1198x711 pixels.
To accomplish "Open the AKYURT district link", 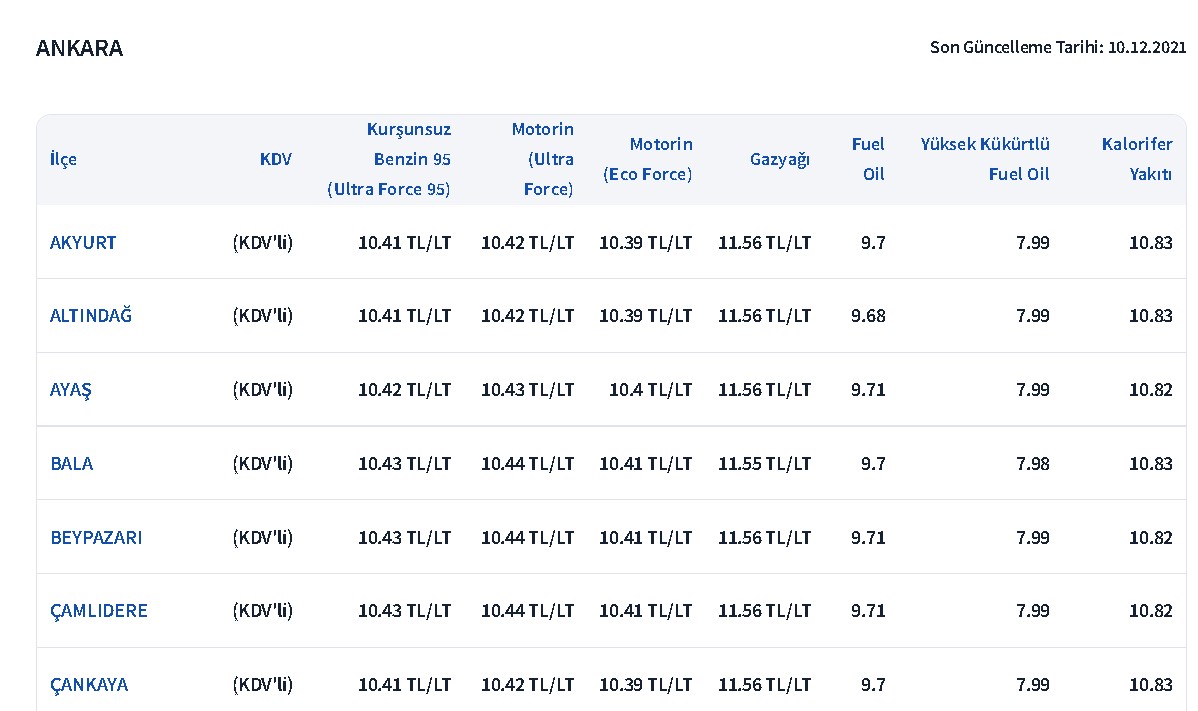I will point(83,243).
